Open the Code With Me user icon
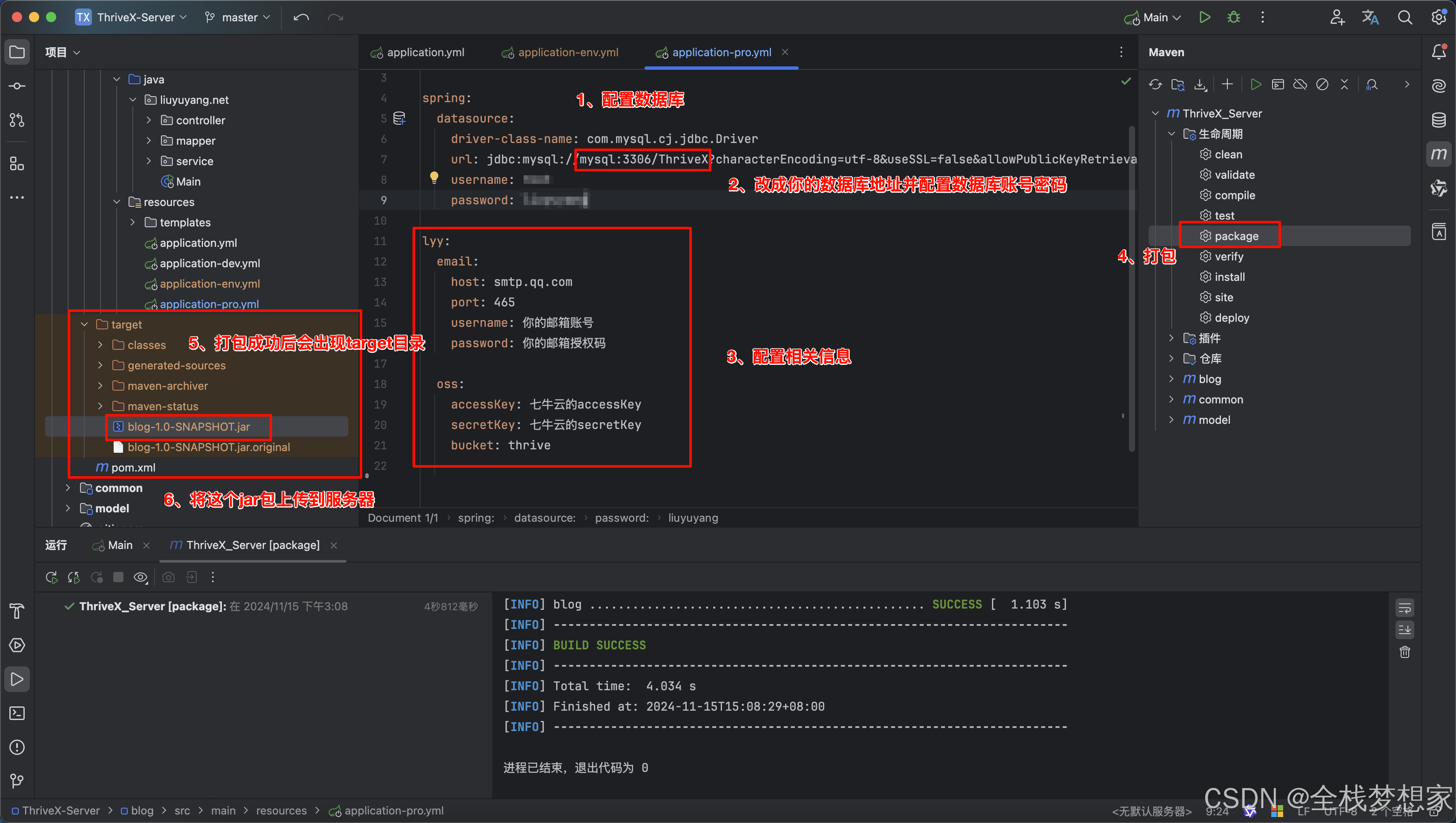This screenshot has height=823, width=1456. point(1337,17)
